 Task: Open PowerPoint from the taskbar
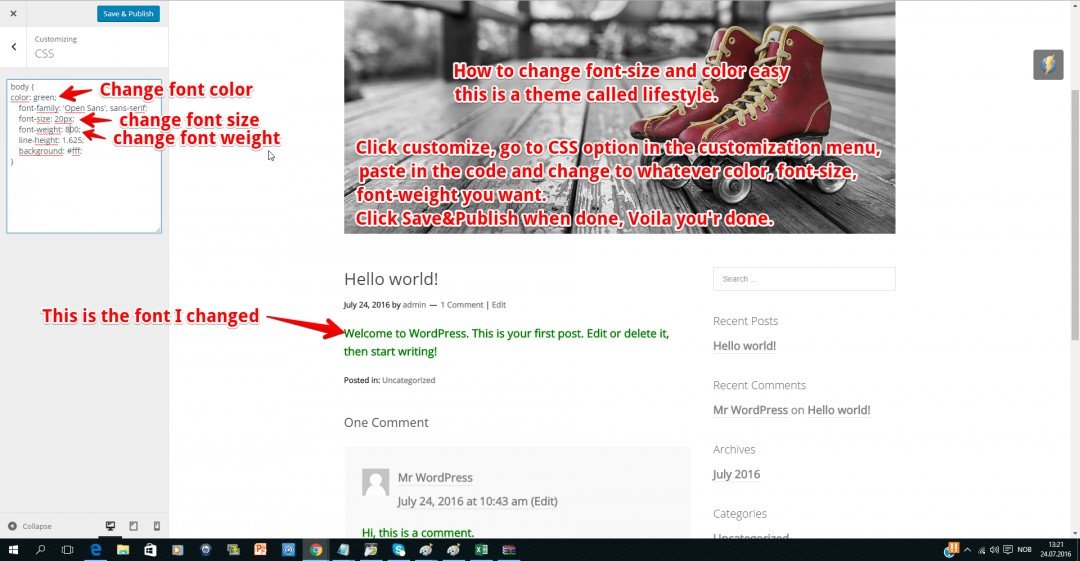pos(260,549)
